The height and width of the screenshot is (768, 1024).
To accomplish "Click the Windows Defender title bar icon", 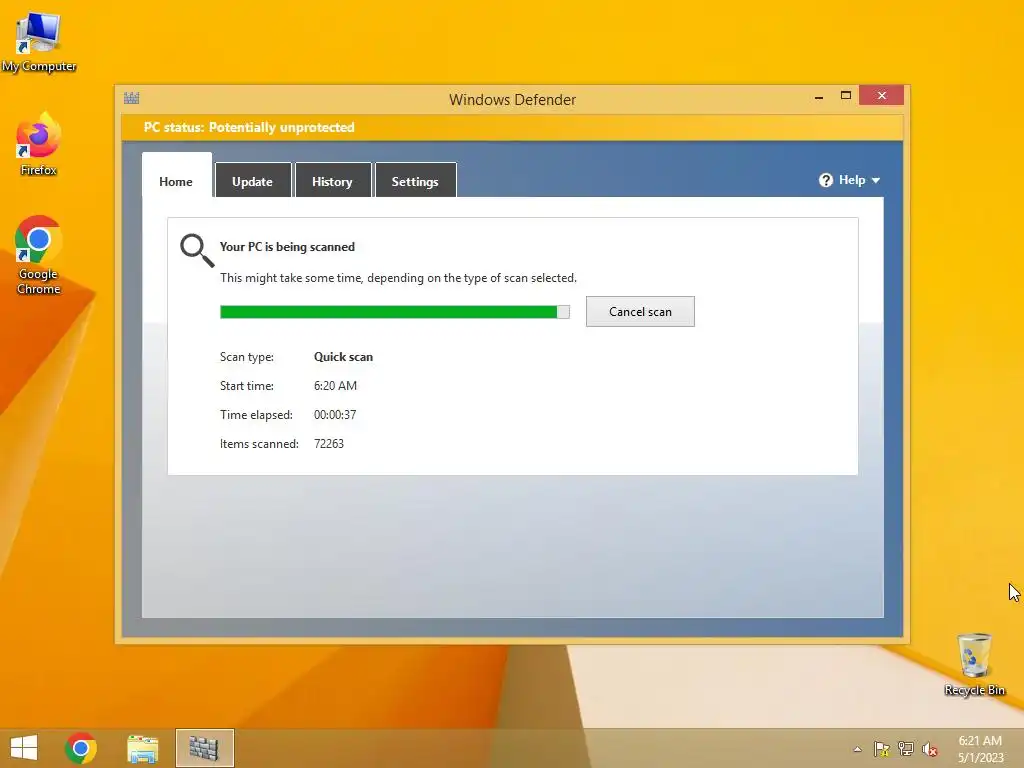I will (131, 99).
